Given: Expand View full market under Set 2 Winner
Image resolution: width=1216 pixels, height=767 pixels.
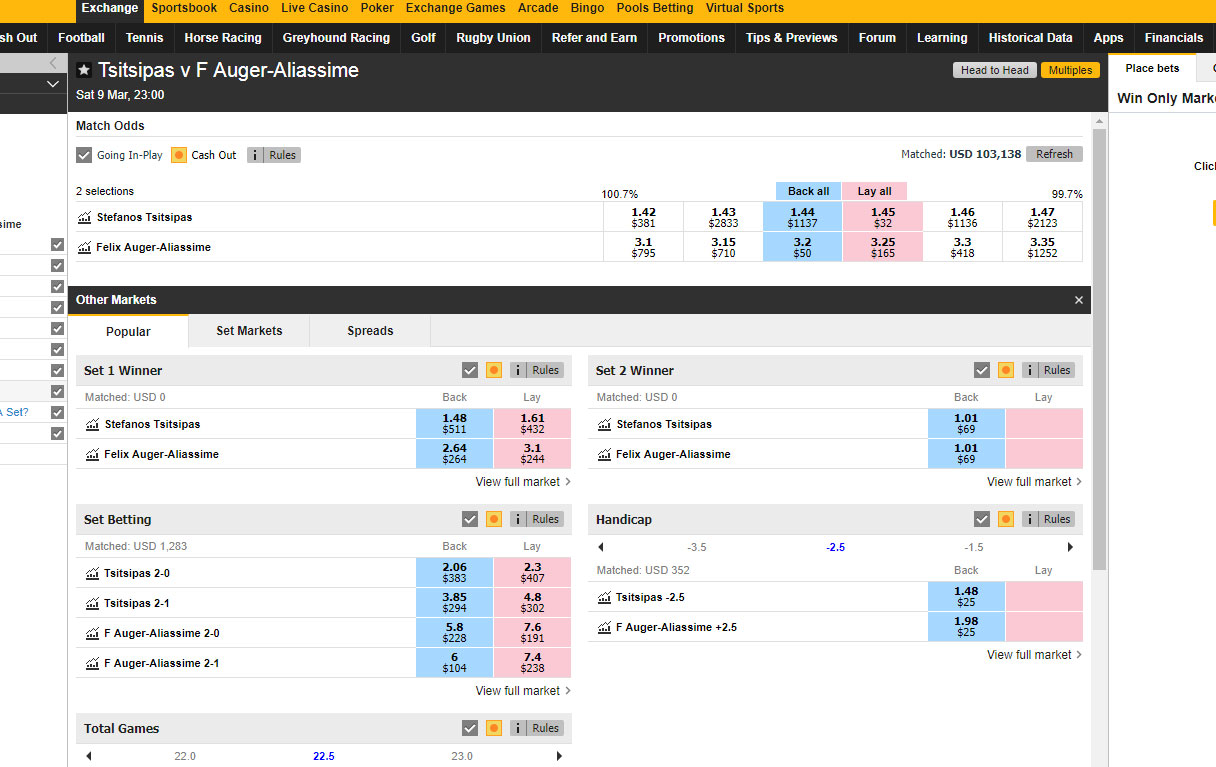Looking at the screenshot, I should coord(1035,482).
